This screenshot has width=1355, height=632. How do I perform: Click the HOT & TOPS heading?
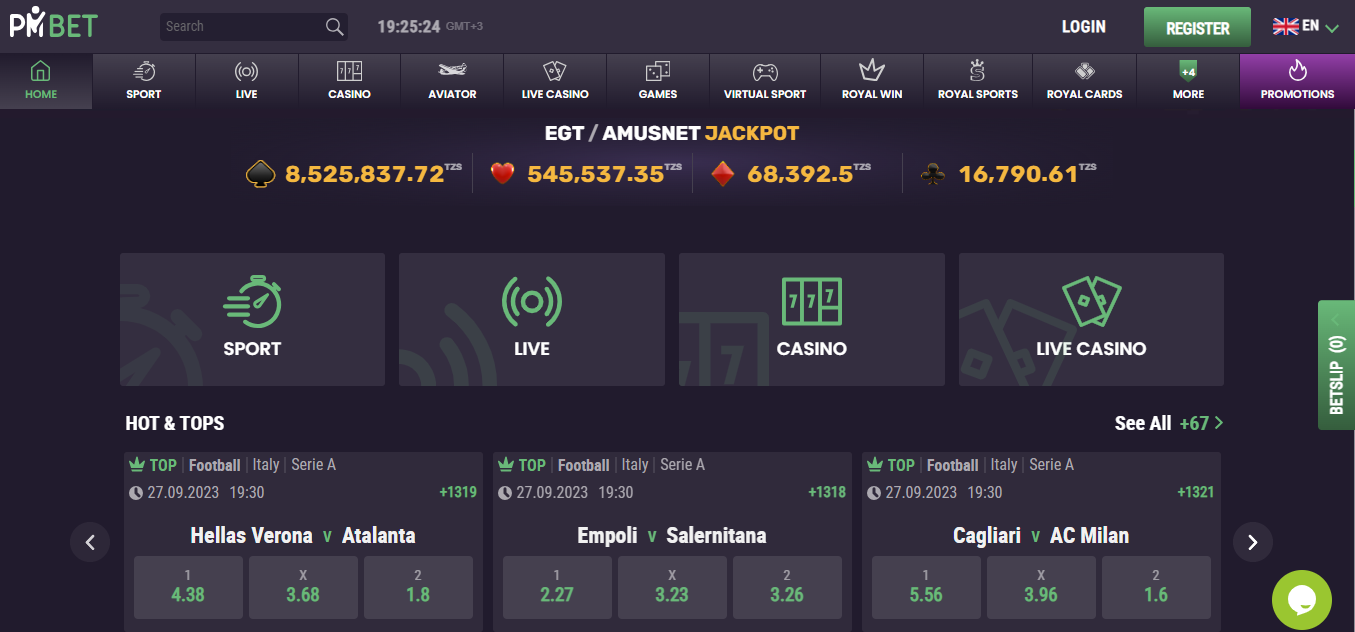[175, 423]
